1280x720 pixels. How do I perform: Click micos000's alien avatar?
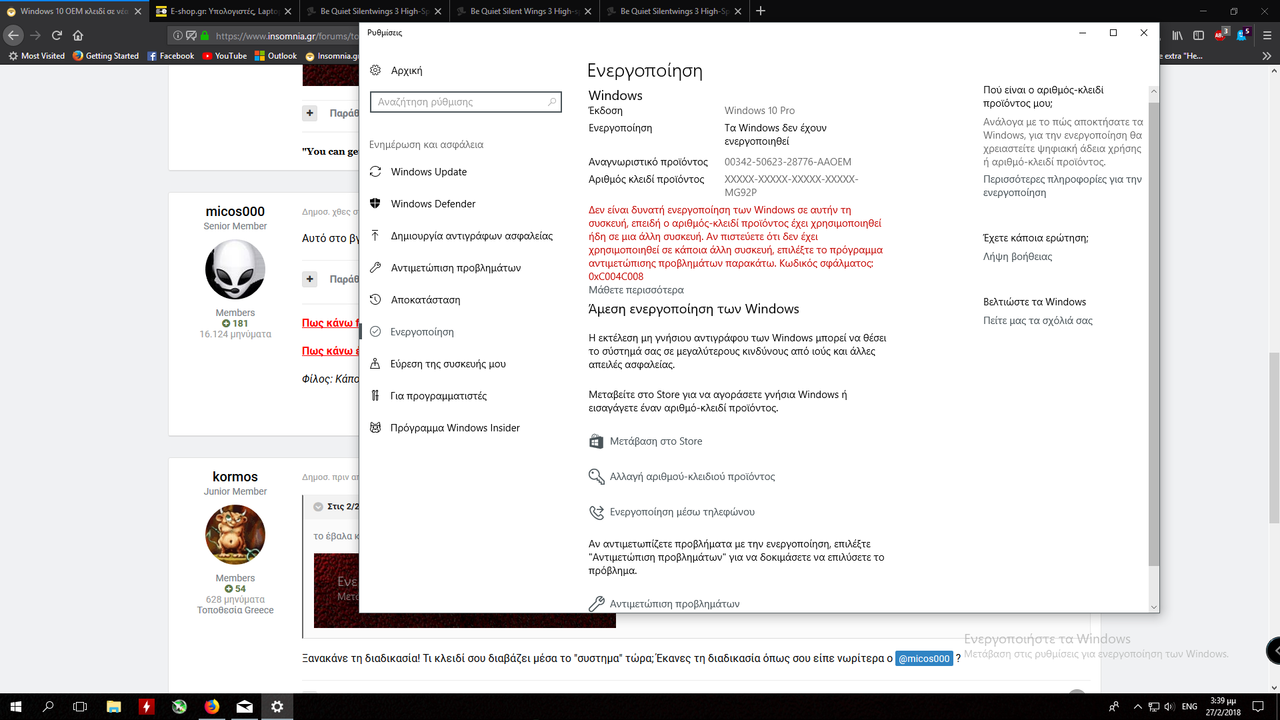tap(235, 269)
